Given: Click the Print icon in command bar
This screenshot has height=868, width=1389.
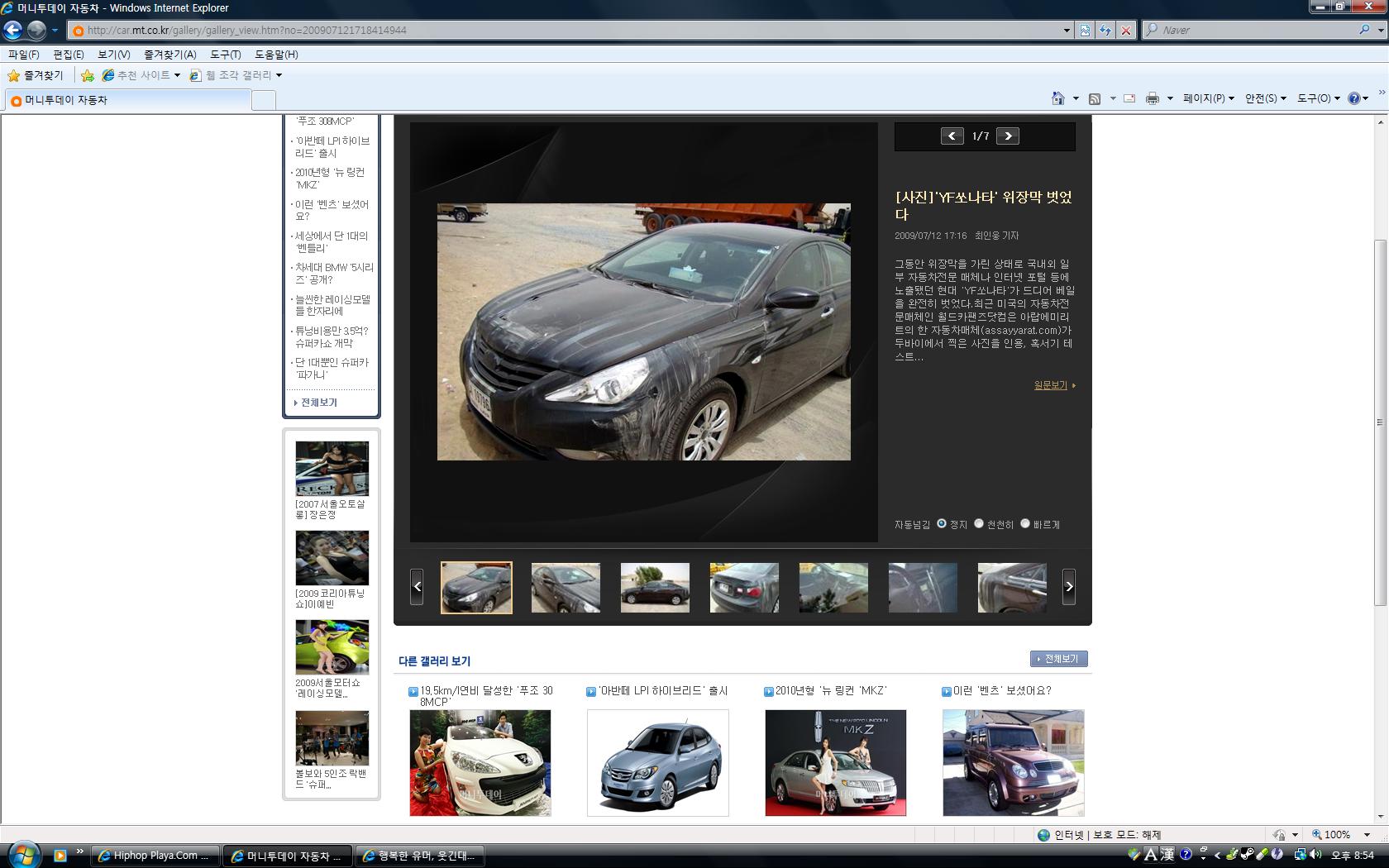Looking at the screenshot, I should click(1153, 98).
